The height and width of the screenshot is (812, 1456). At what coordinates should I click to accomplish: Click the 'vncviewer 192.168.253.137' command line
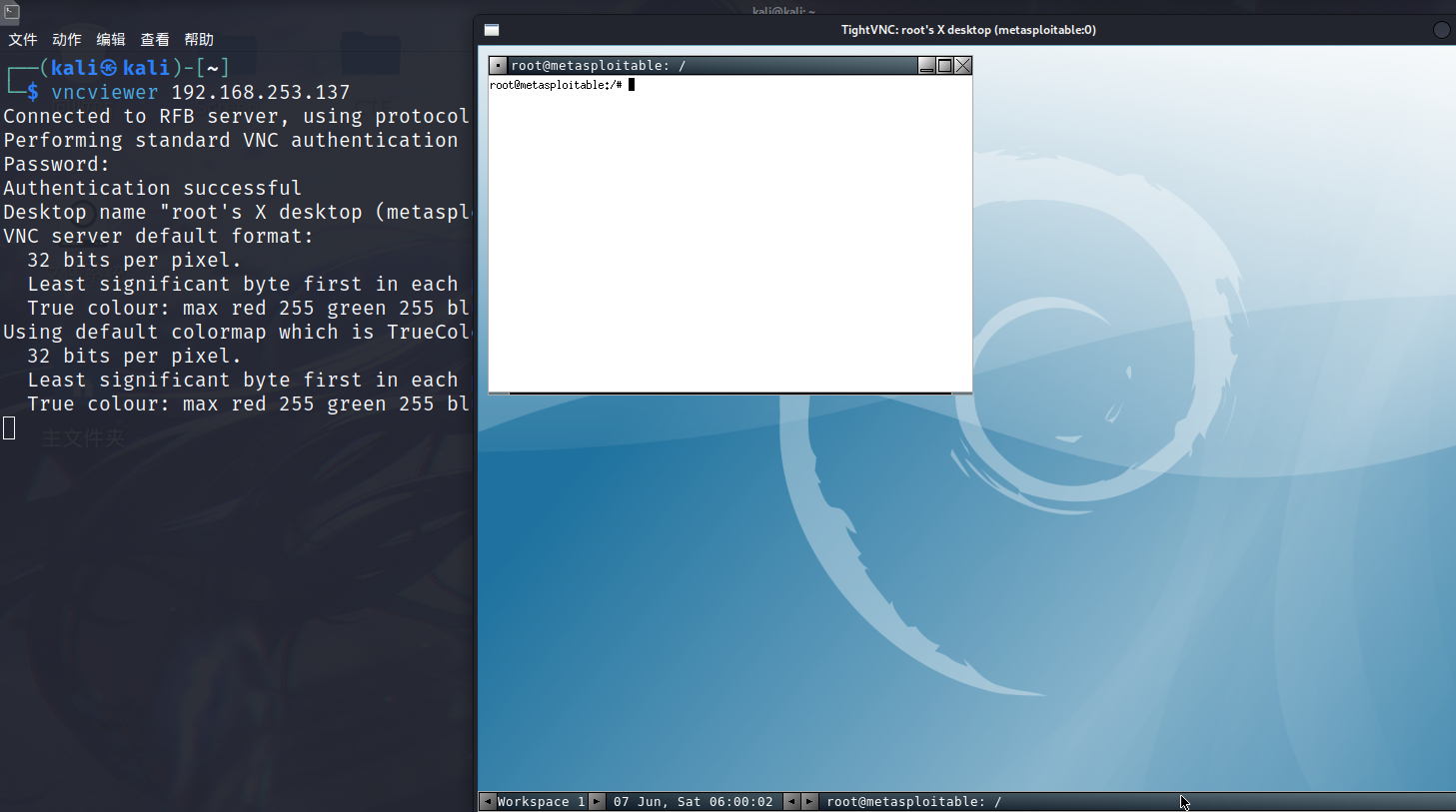(201, 93)
